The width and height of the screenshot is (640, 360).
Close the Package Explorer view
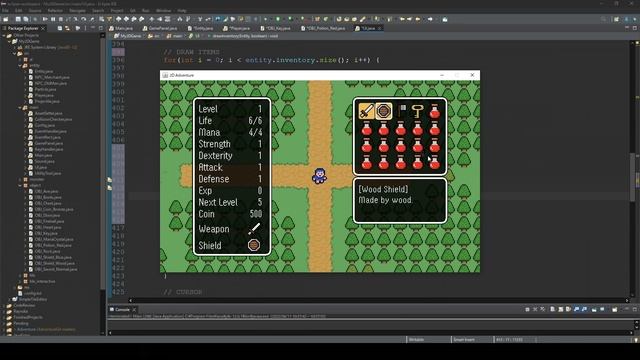coord(43,28)
